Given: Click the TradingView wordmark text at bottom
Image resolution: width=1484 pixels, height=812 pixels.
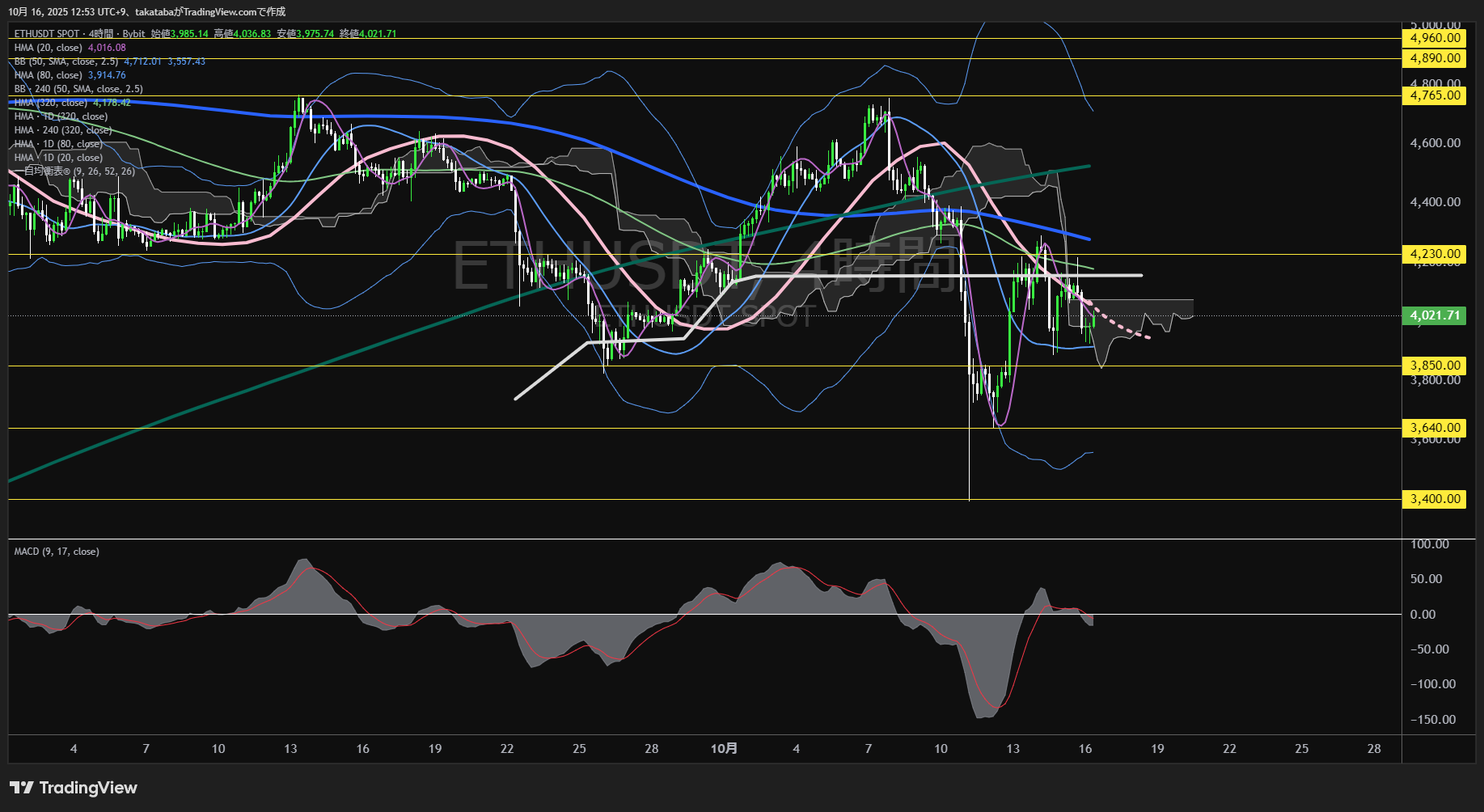Looking at the screenshot, I should 88,788.
